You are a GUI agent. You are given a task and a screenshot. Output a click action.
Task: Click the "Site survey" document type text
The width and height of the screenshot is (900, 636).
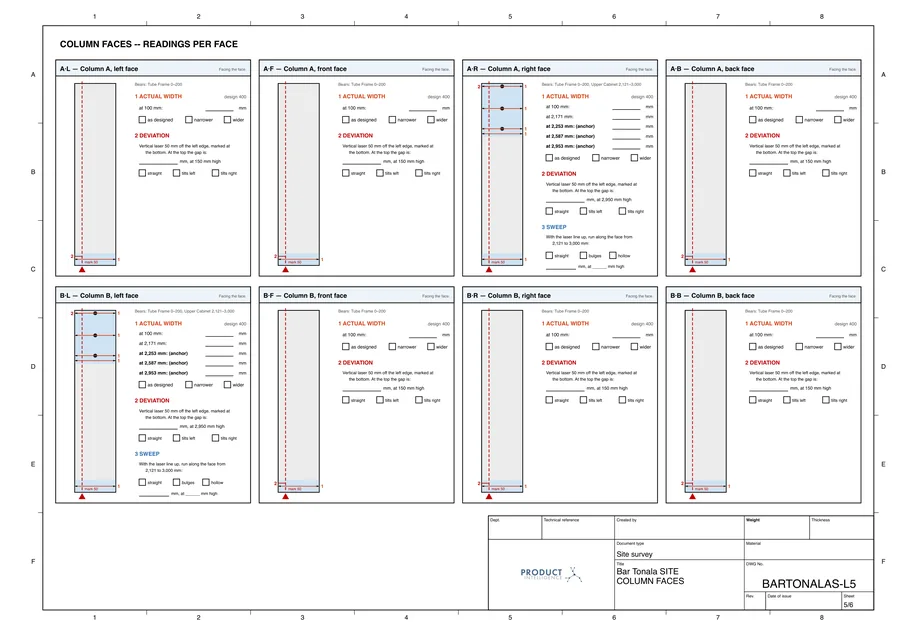[634, 554]
